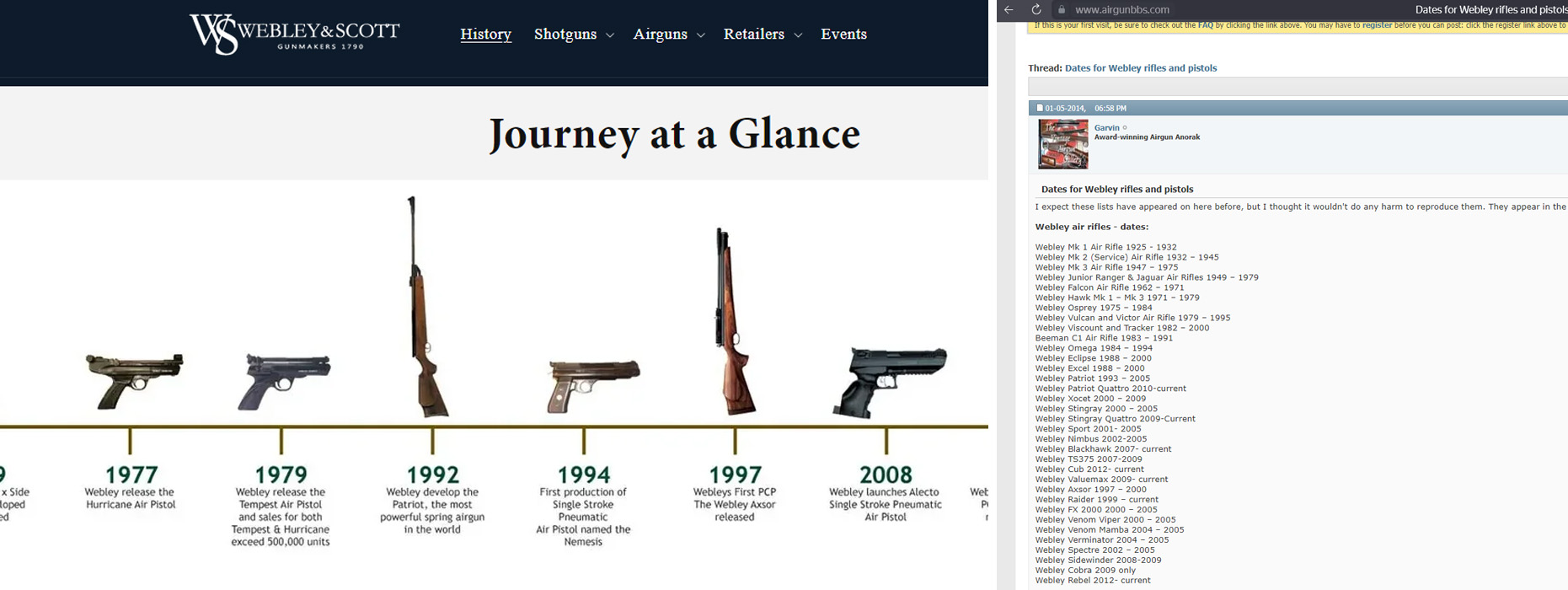
Task: Open the FAQ link in the notice
Action: tap(1206, 25)
